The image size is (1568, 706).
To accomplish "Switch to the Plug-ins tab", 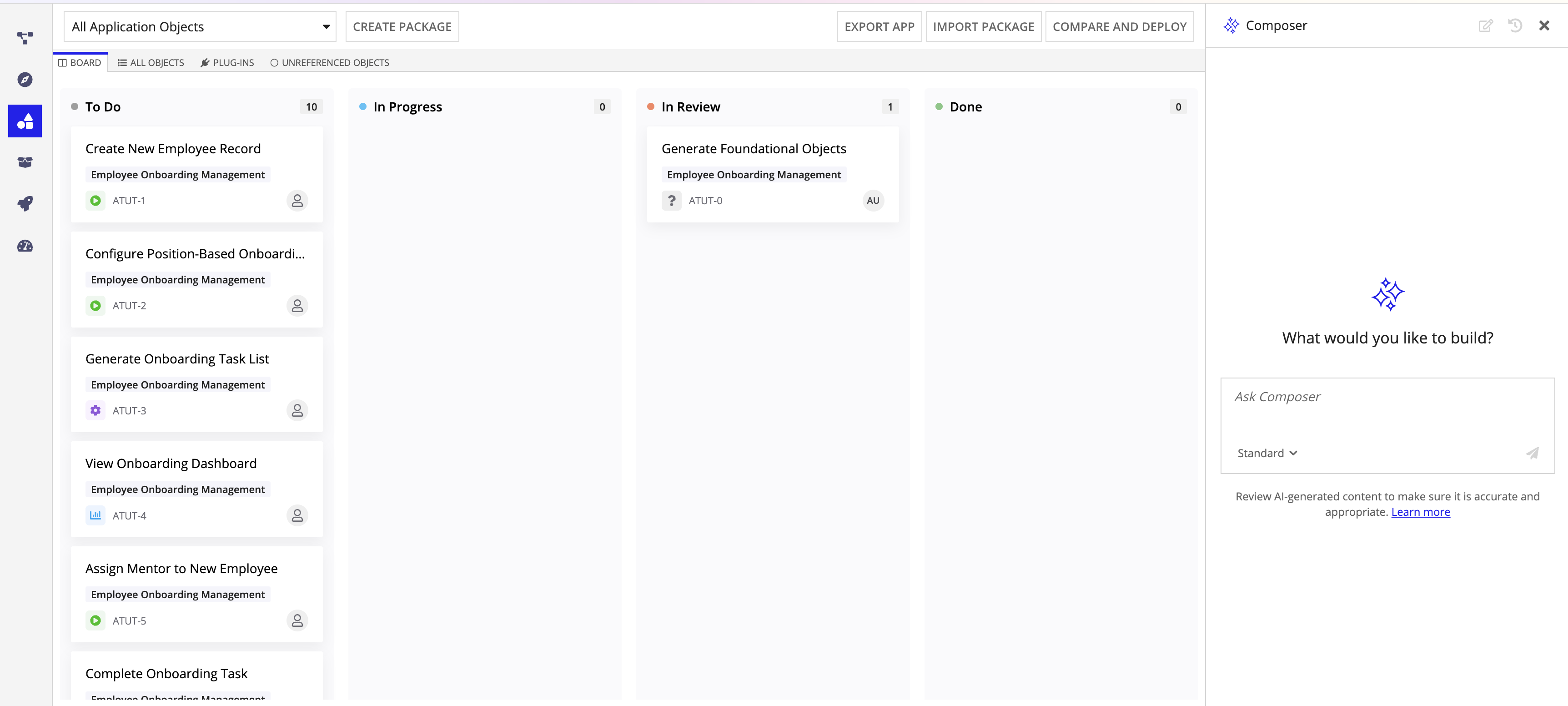I will pyautogui.click(x=227, y=62).
